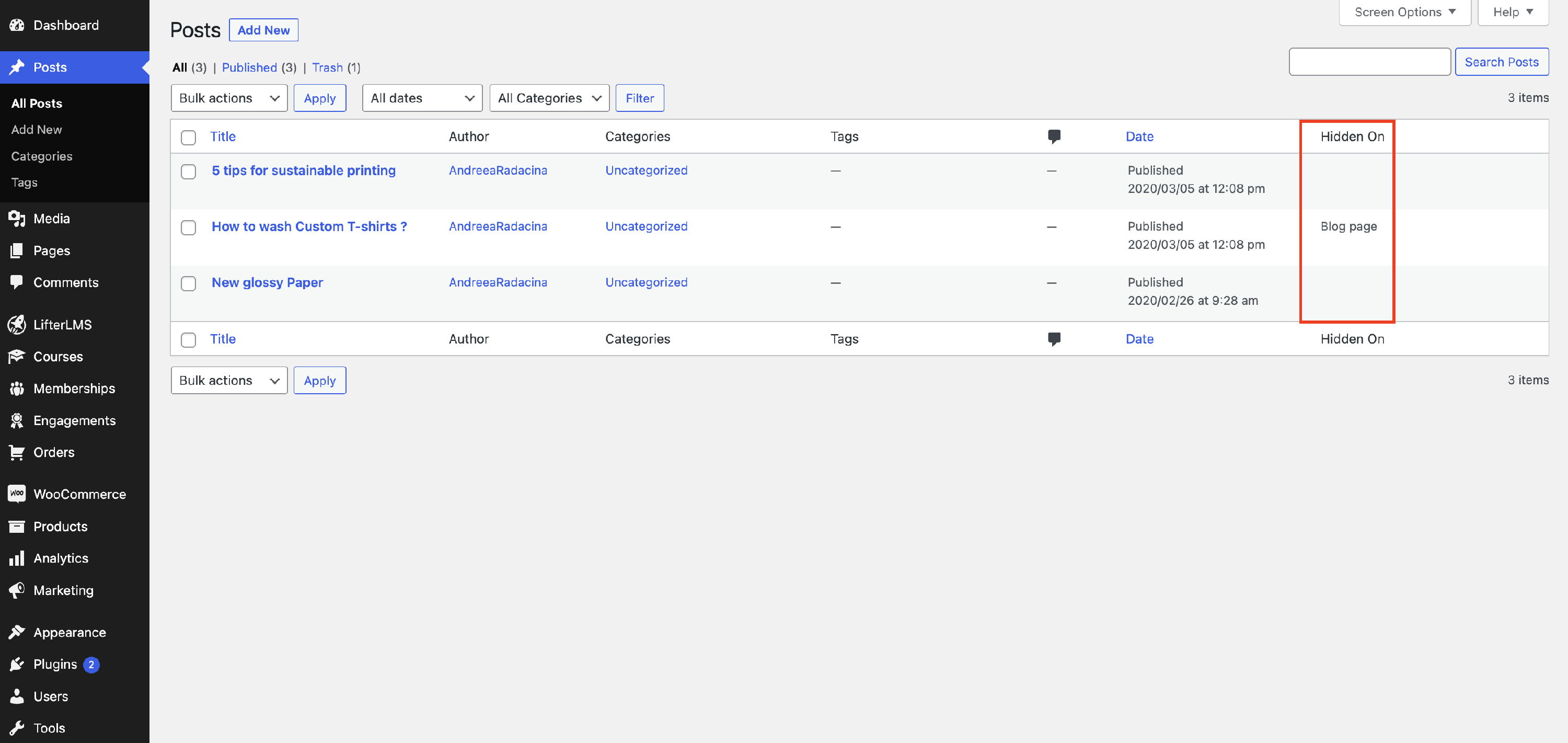Image resolution: width=1568 pixels, height=743 pixels.
Task: Click the Memberships group icon
Action: [x=16, y=388]
